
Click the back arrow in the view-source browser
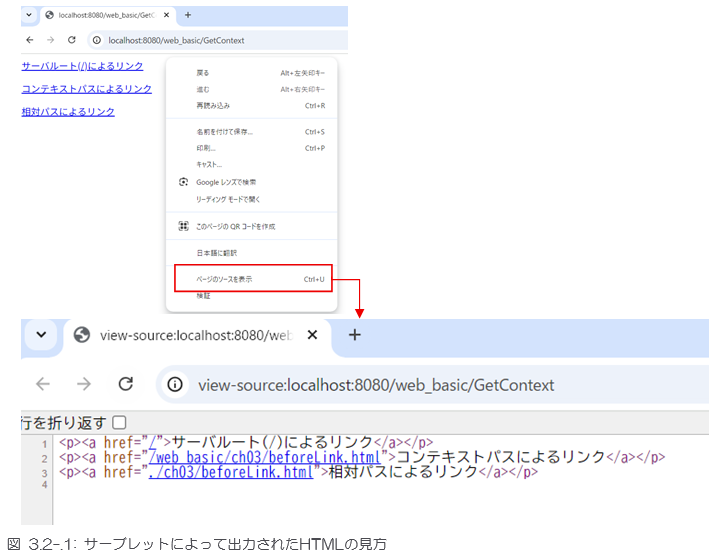pos(43,385)
